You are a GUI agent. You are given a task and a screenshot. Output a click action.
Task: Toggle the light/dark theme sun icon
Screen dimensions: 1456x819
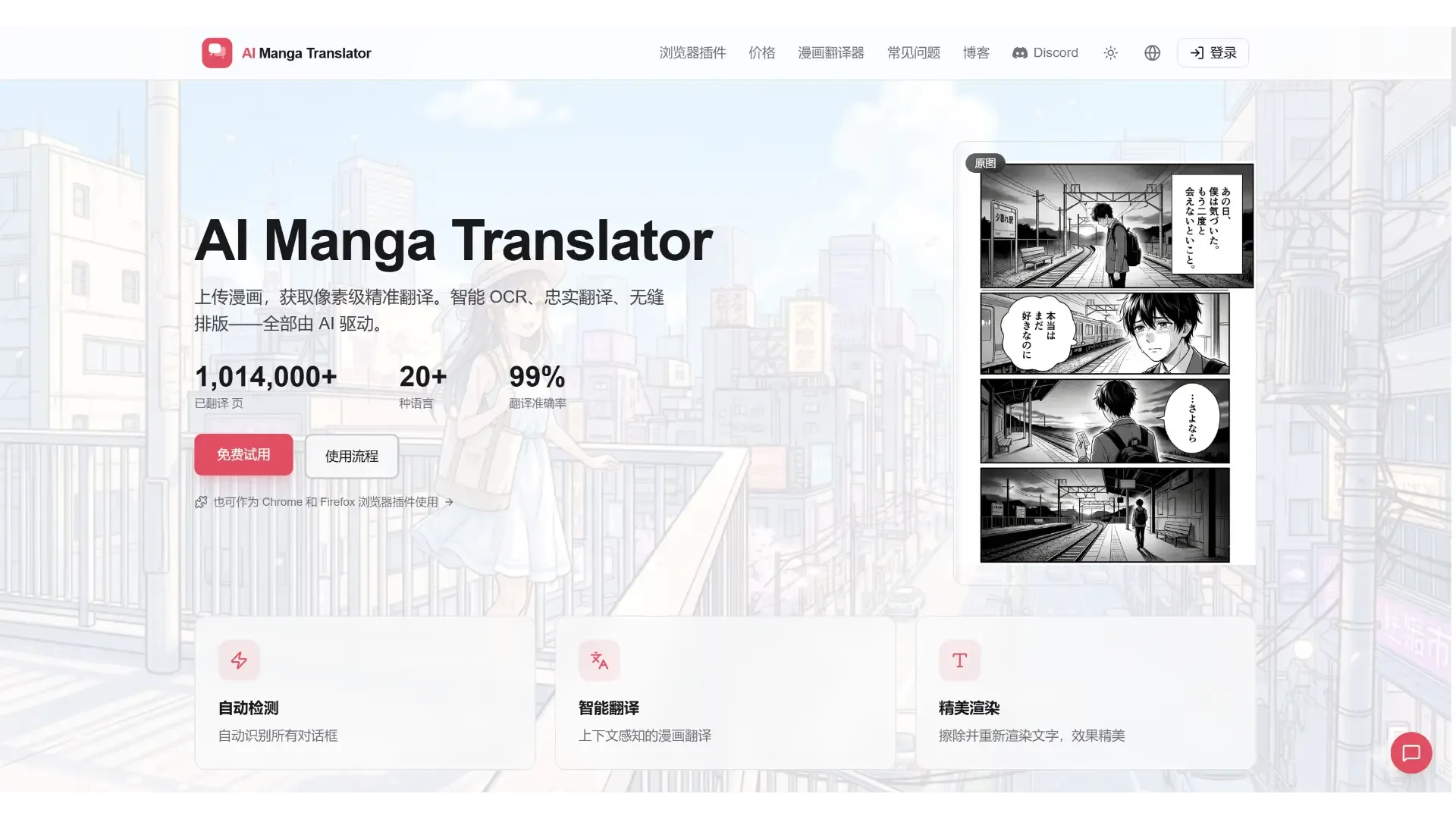(x=1110, y=53)
